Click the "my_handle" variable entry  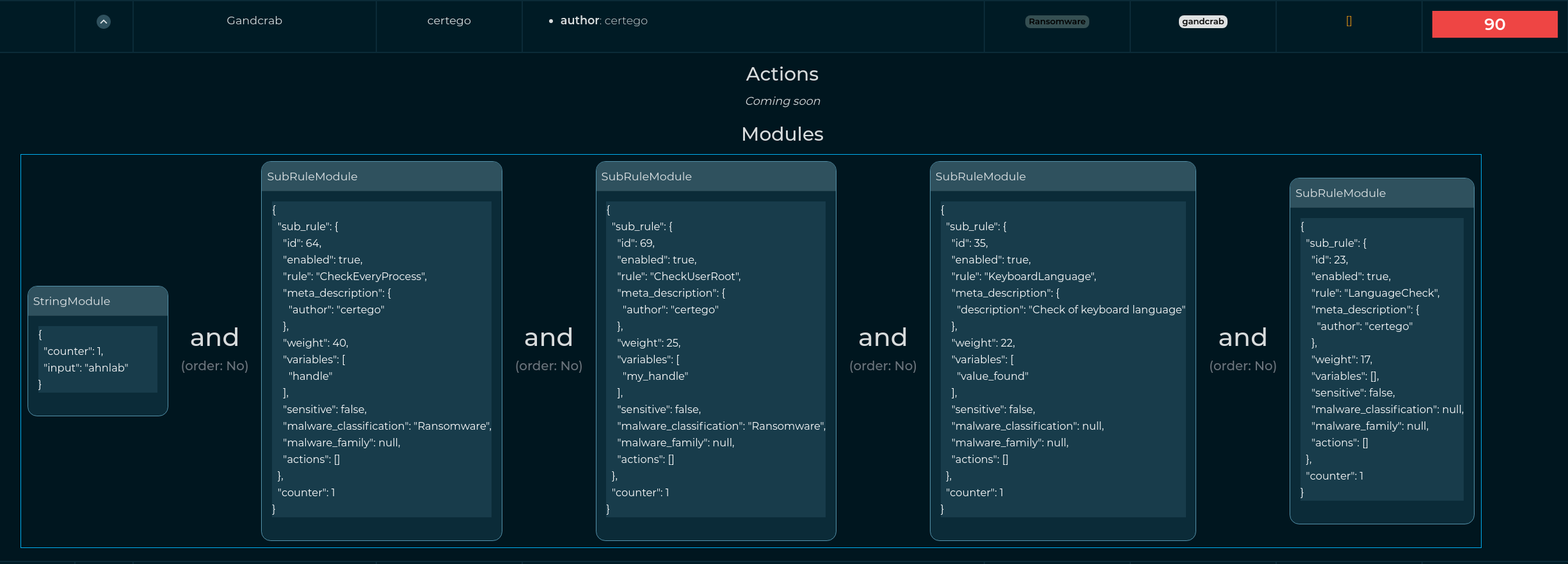655,376
